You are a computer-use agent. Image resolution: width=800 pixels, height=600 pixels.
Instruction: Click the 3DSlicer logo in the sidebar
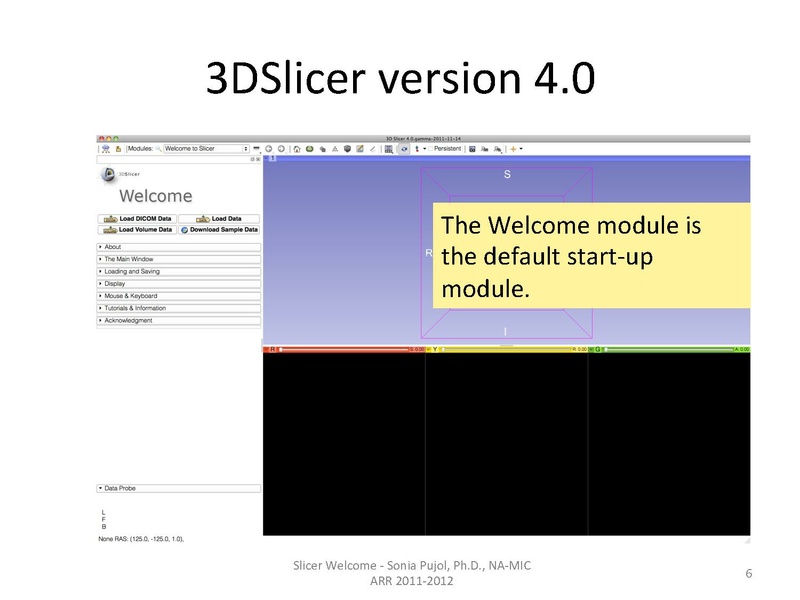pos(108,174)
